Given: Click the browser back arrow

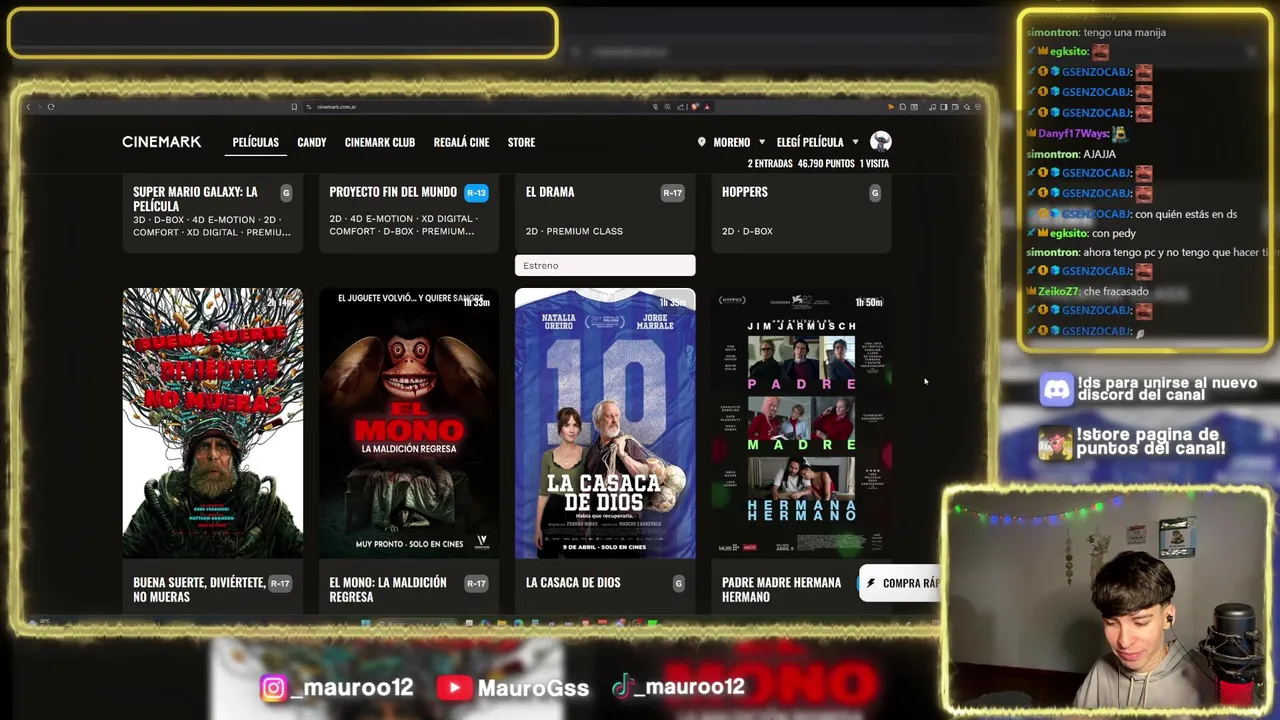Looking at the screenshot, I should [x=28, y=107].
